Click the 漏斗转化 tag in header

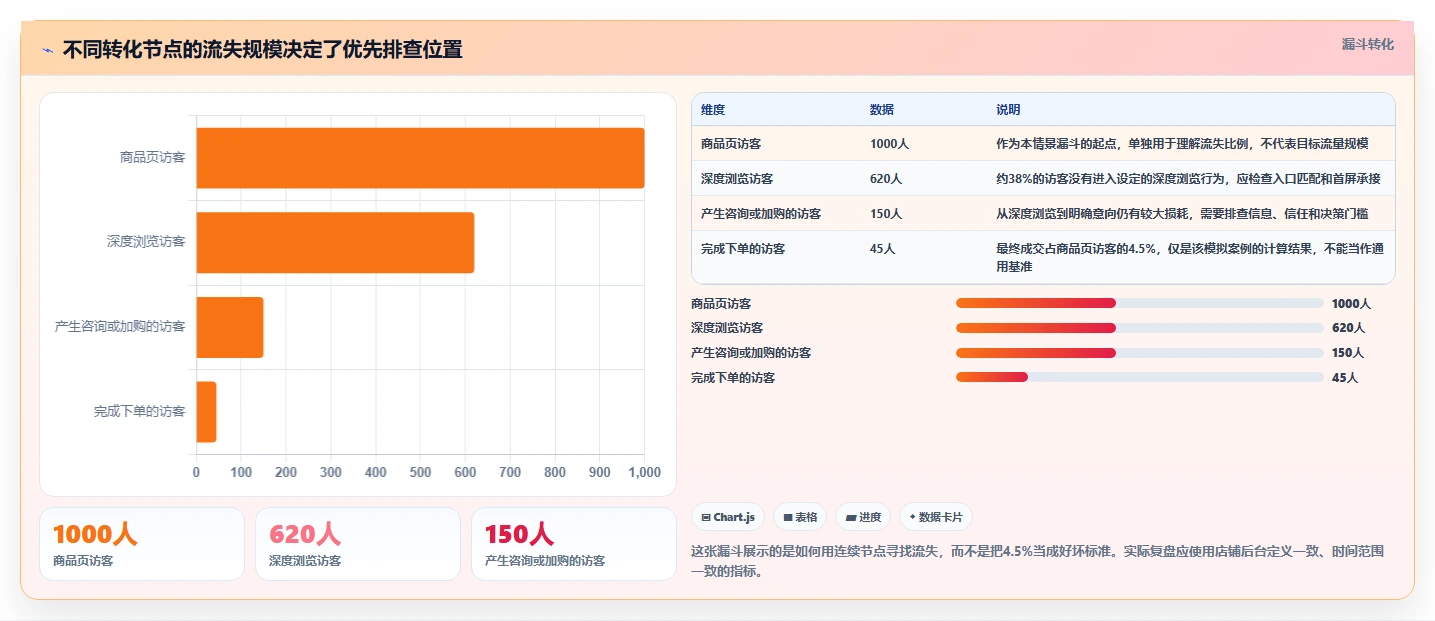(x=1367, y=44)
